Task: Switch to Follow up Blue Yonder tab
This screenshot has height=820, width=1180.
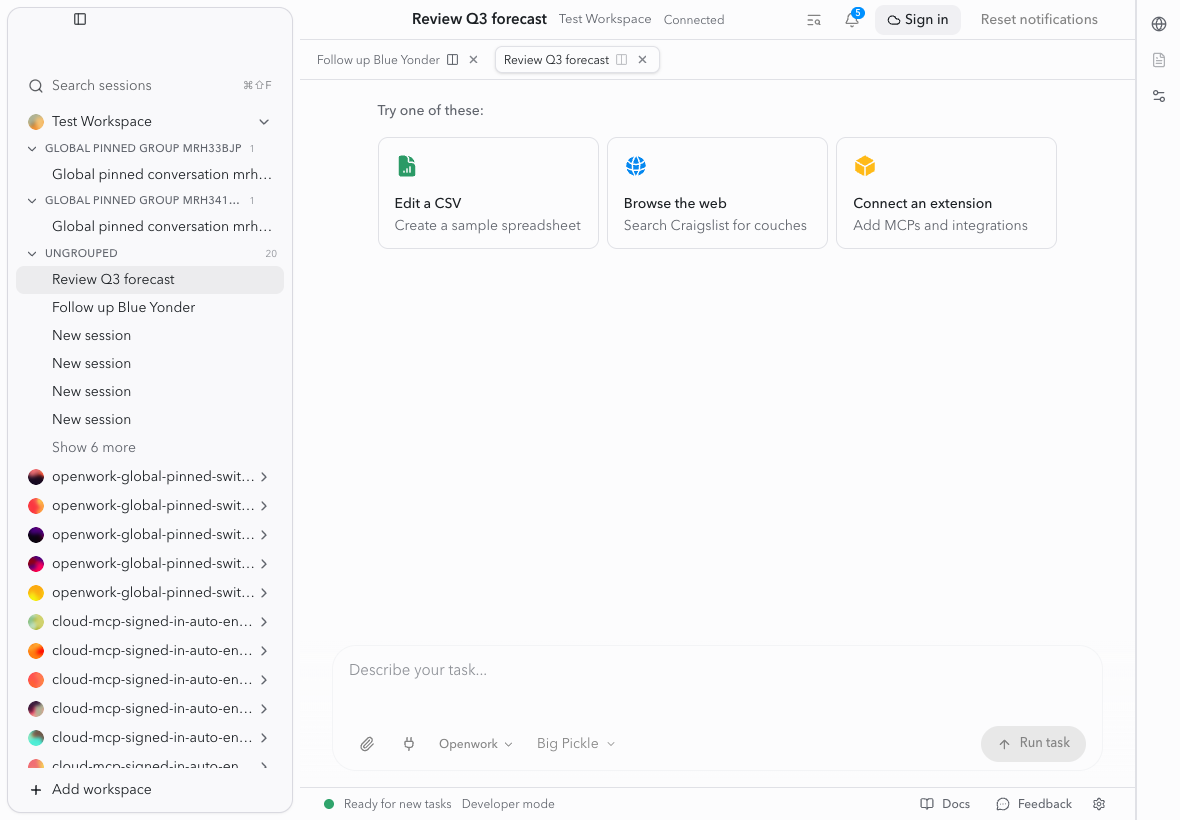Action: click(x=379, y=59)
